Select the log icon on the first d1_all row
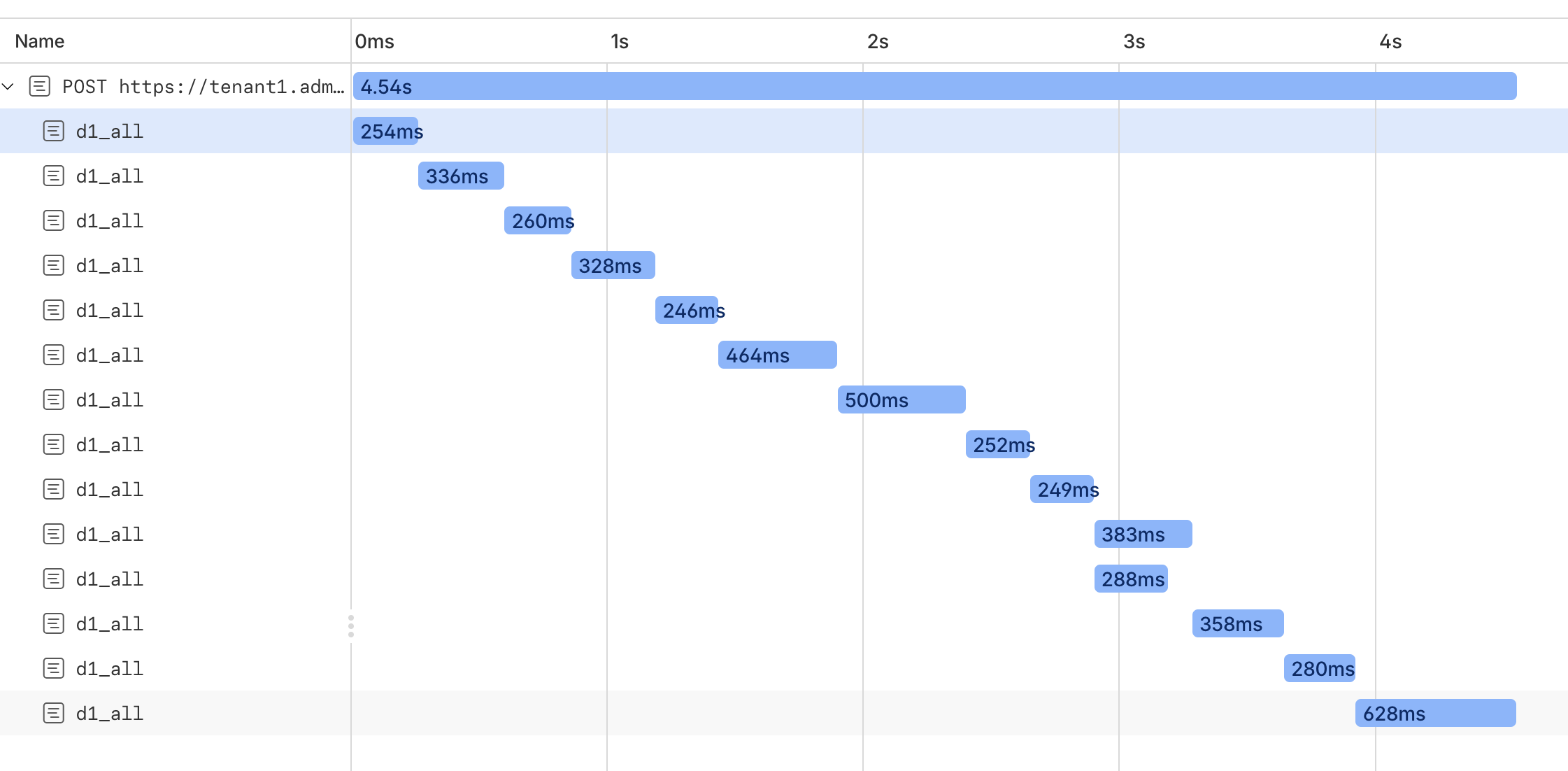Viewport: 1568px width, 771px height. click(54, 131)
